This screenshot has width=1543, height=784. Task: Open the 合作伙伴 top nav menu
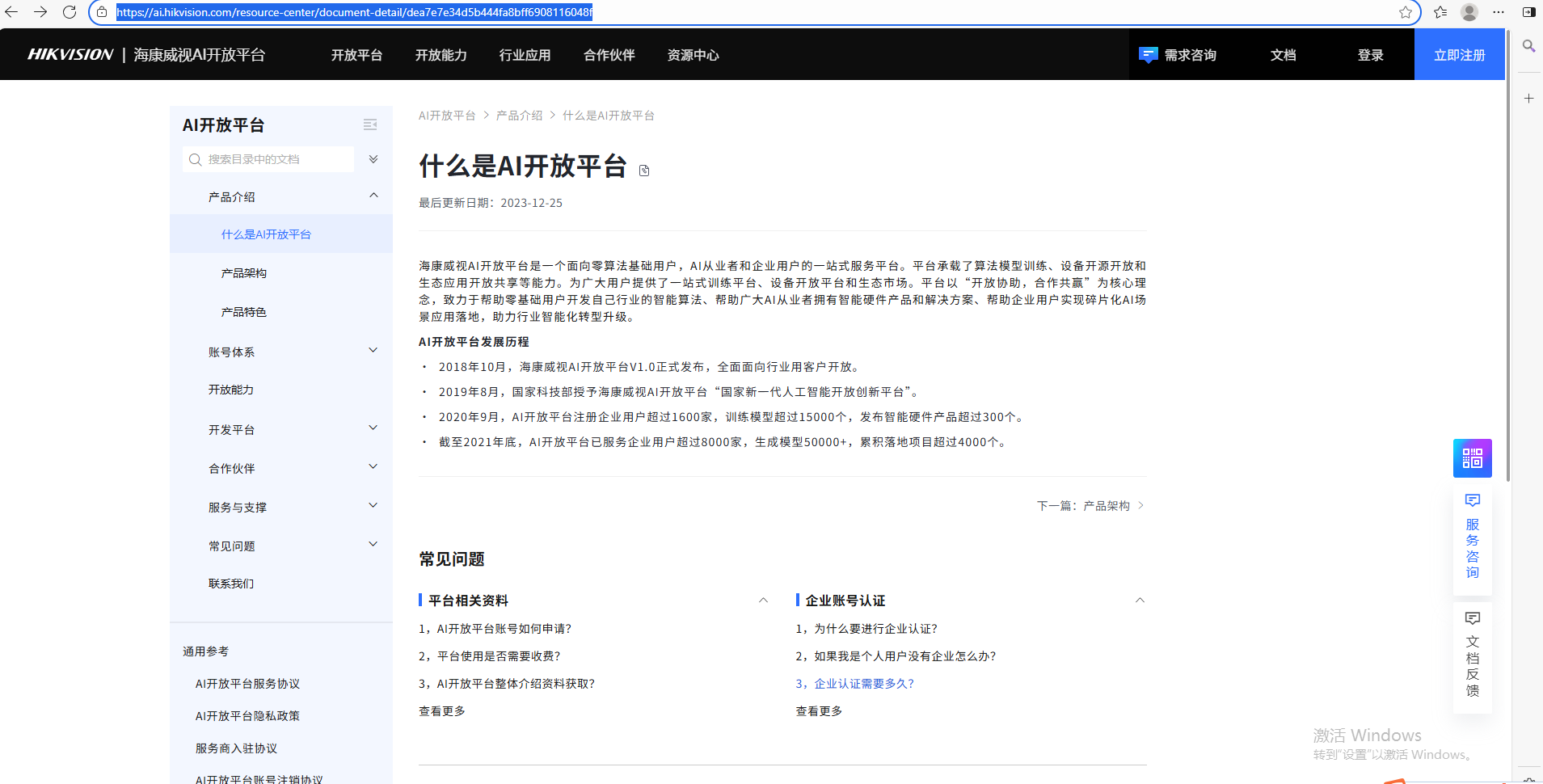(x=609, y=55)
